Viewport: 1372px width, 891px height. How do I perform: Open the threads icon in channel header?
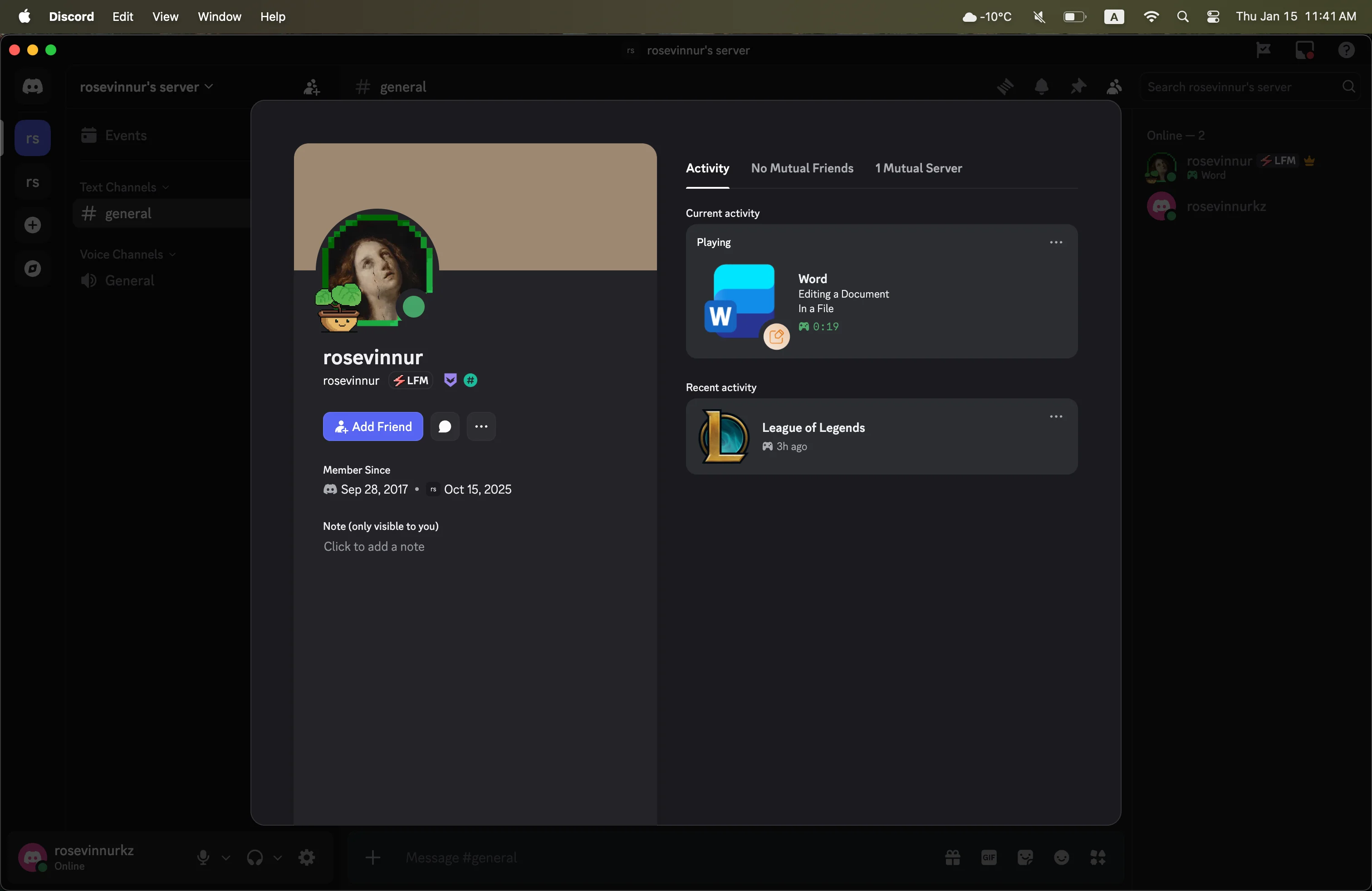tap(1006, 87)
